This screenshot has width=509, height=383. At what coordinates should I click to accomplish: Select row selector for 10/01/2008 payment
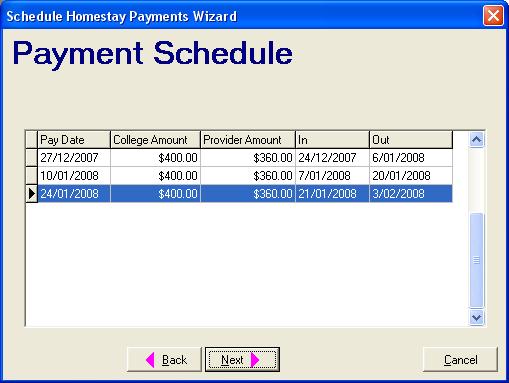pos(31,175)
